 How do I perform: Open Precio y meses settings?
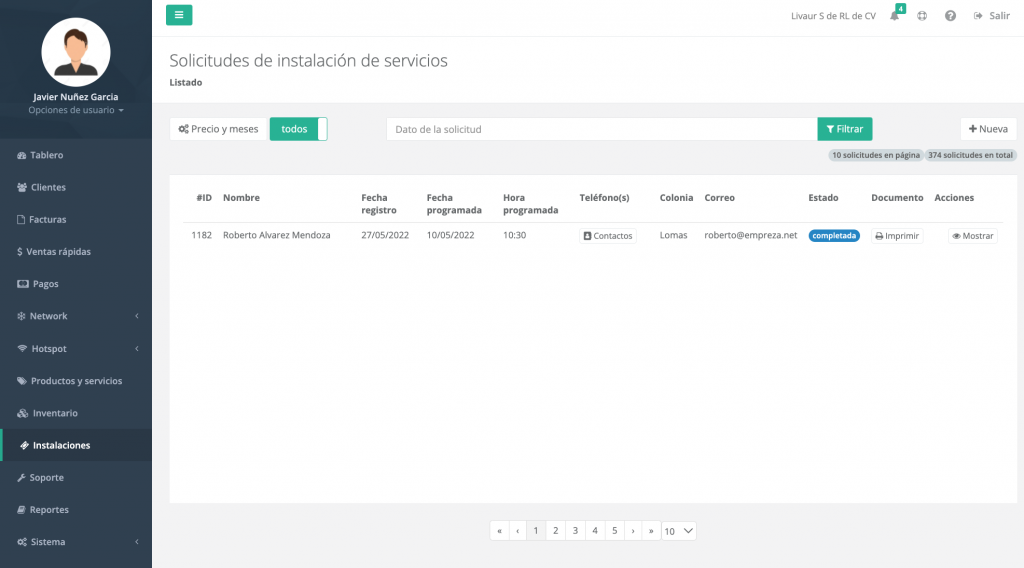[219, 129]
